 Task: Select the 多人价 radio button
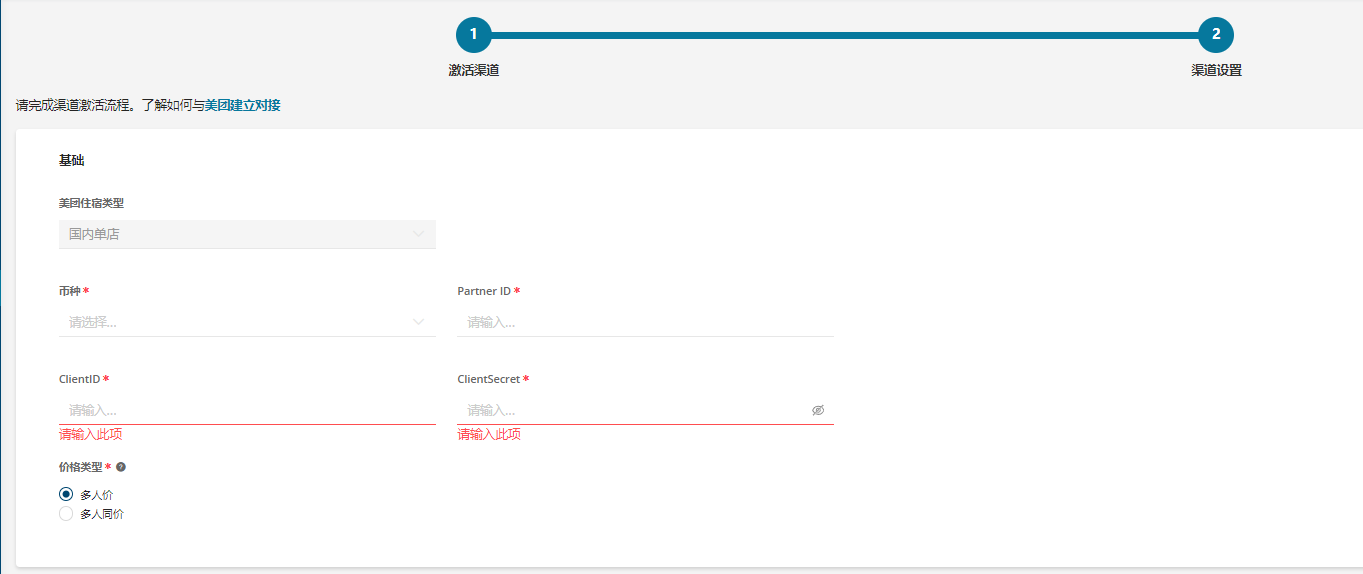coord(66,494)
